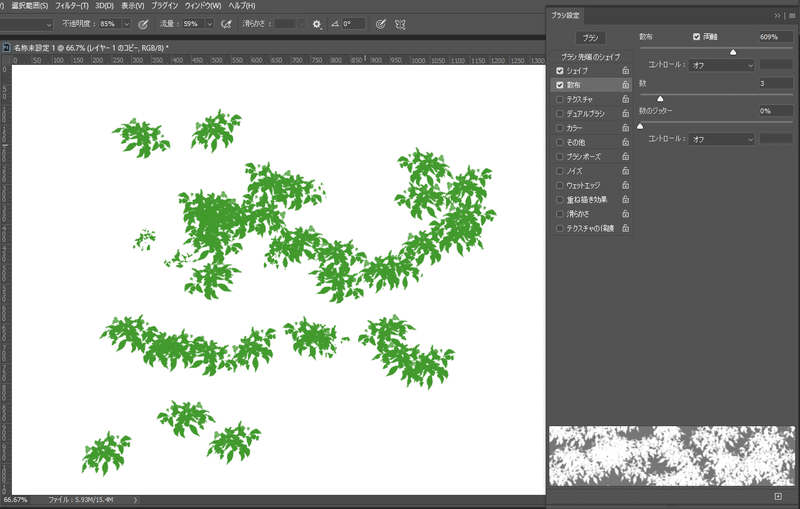Select the ブラシ設定 panel tab

tap(565, 15)
